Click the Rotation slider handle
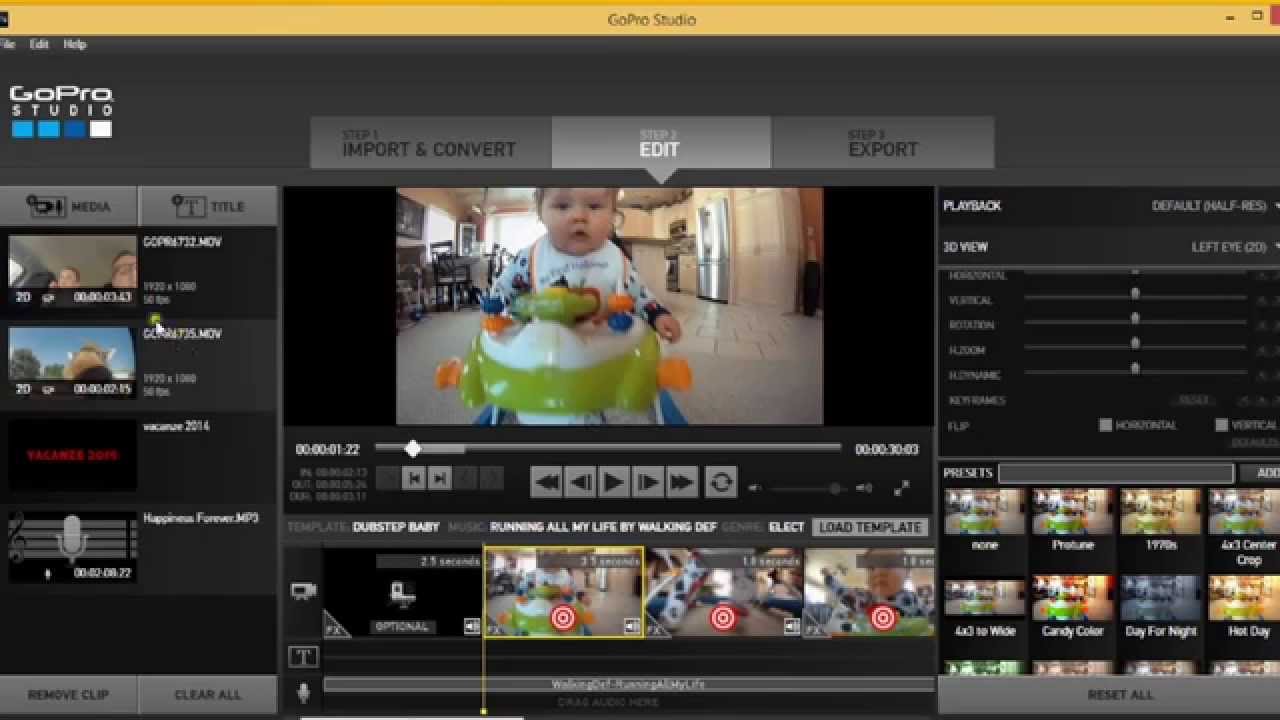 (1135, 319)
